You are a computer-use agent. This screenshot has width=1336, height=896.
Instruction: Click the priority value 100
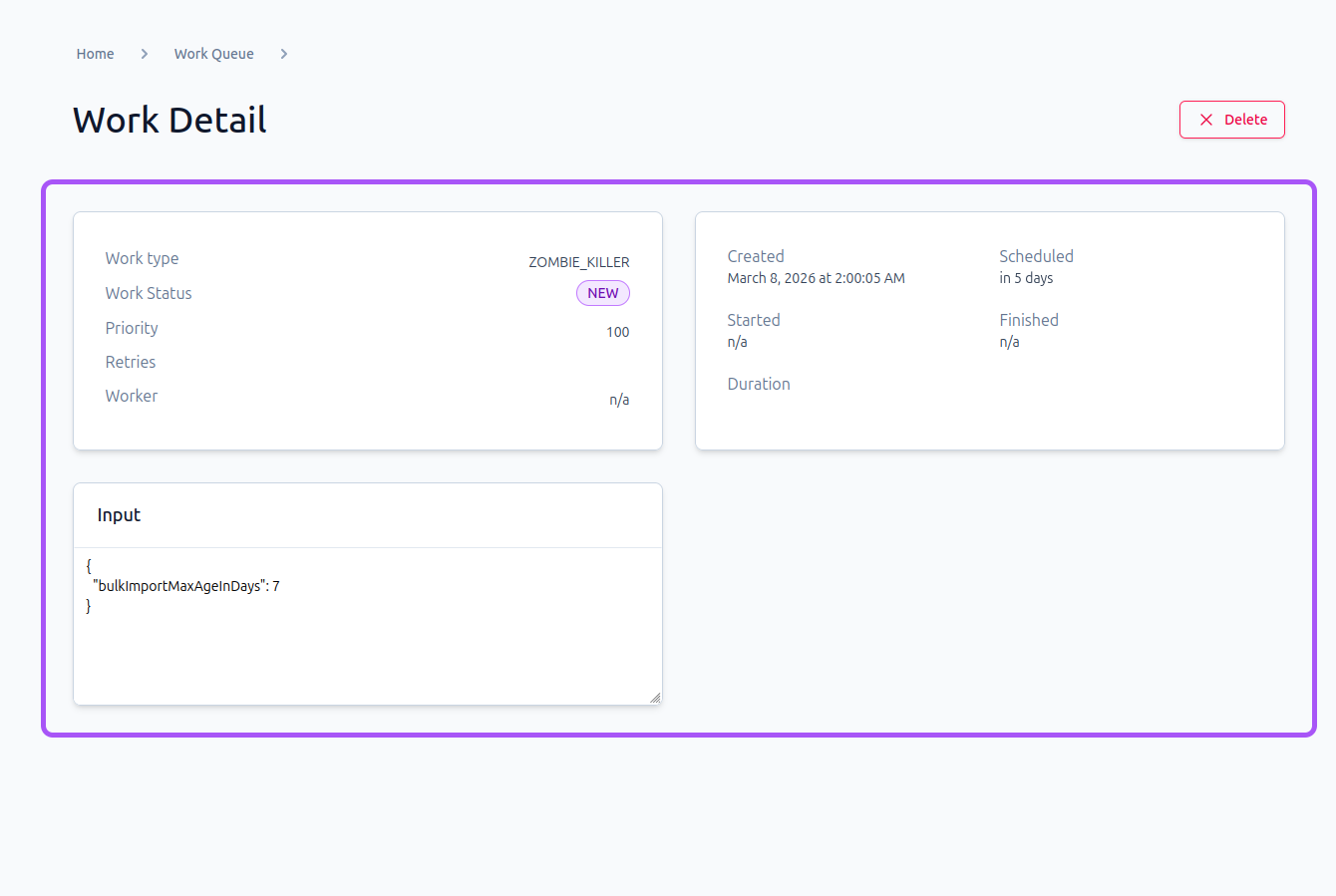(x=618, y=332)
